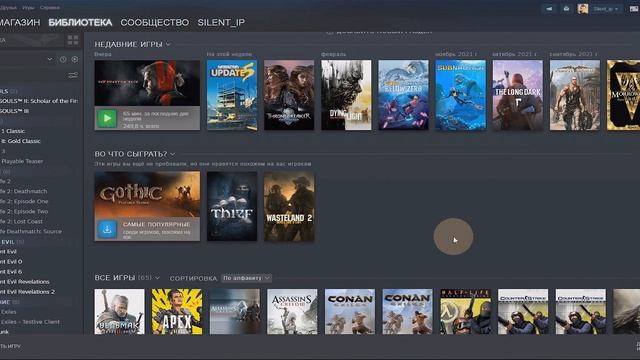Image resolution: width=640 pixels, height=360 pixels.
Task: Select the Subnautica cover
Action: pyautogui.click(x=460, y=95)
